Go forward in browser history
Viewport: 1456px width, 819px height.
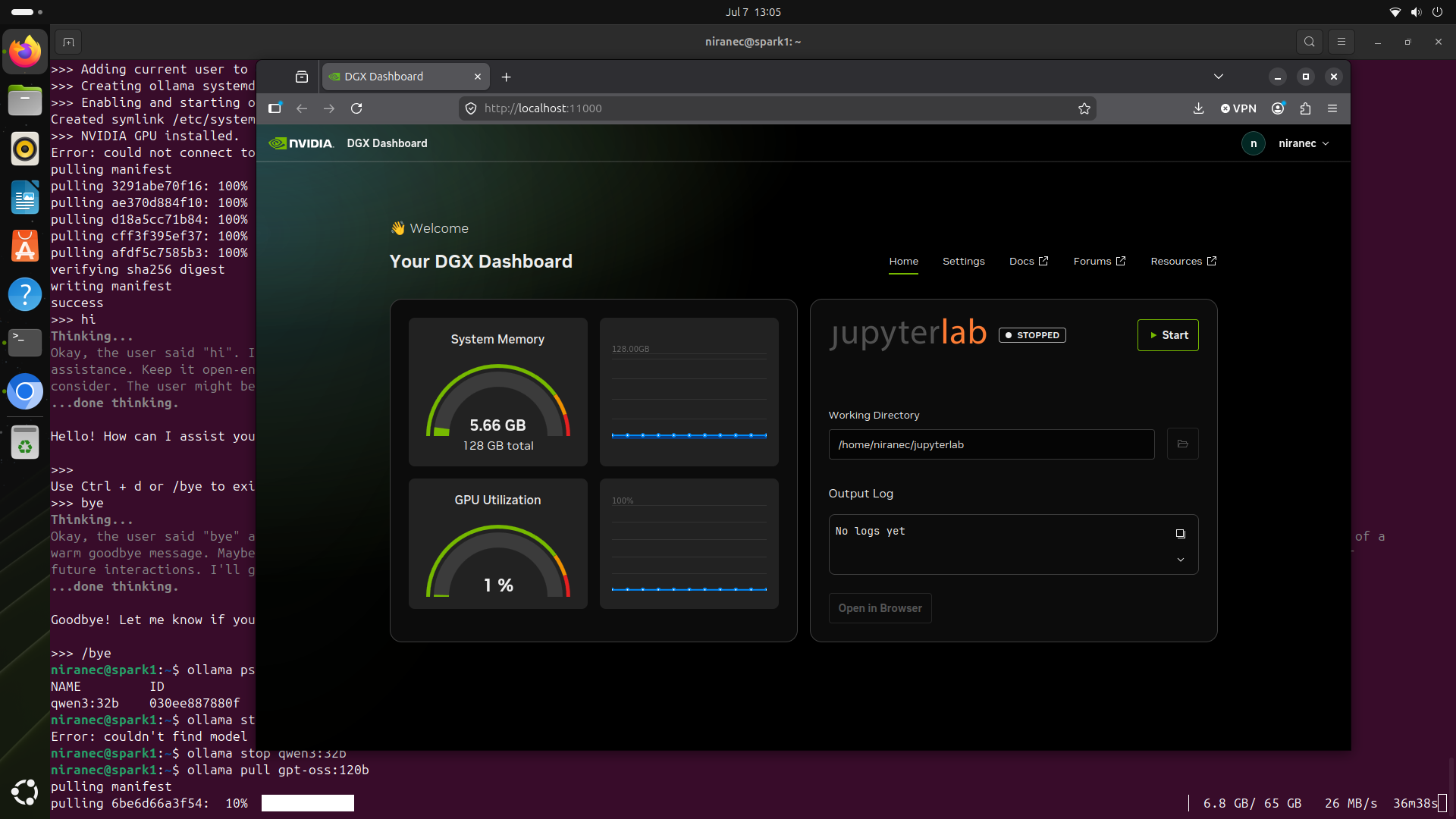click(329, 108)
